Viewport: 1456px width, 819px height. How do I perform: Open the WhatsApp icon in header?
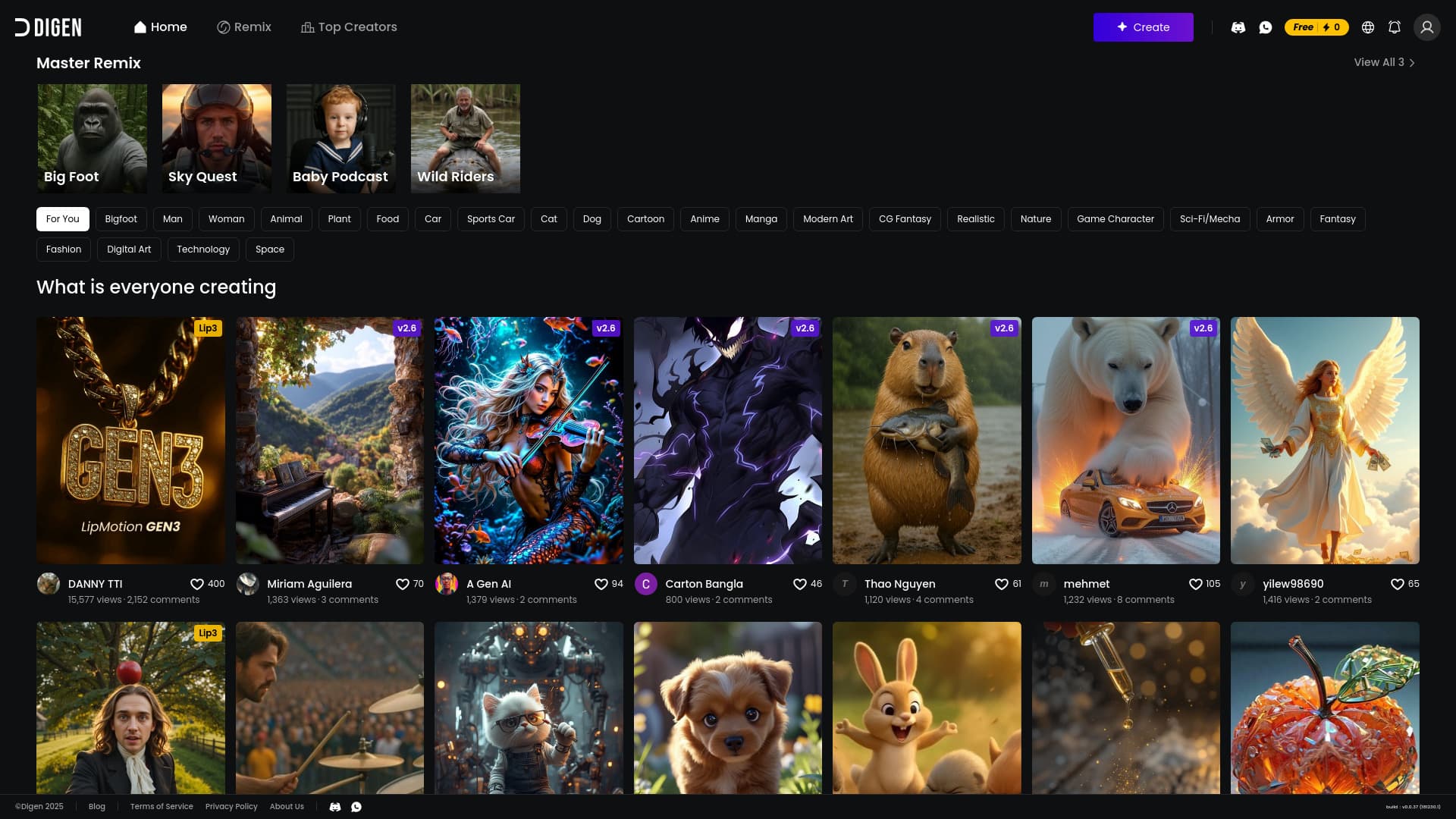tap(1265, 27)
